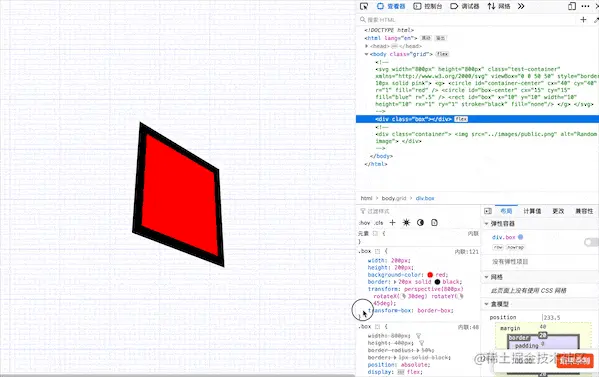Edit the margin 40 value in box model
The image size is (599, 377).
click(542, 327)
